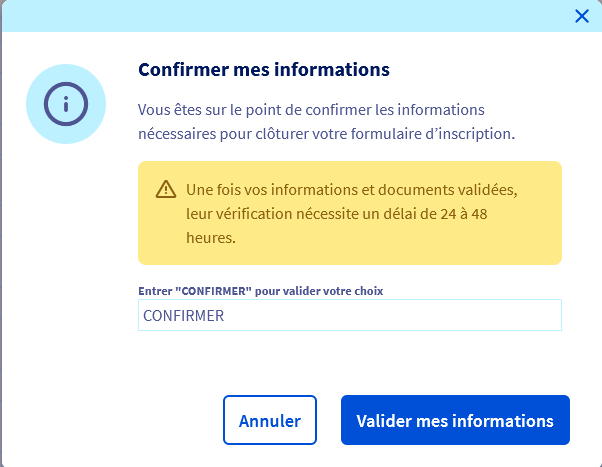Click the blank area left of "Annuler"
602x467 pixels.
click(x=120, y=421)
